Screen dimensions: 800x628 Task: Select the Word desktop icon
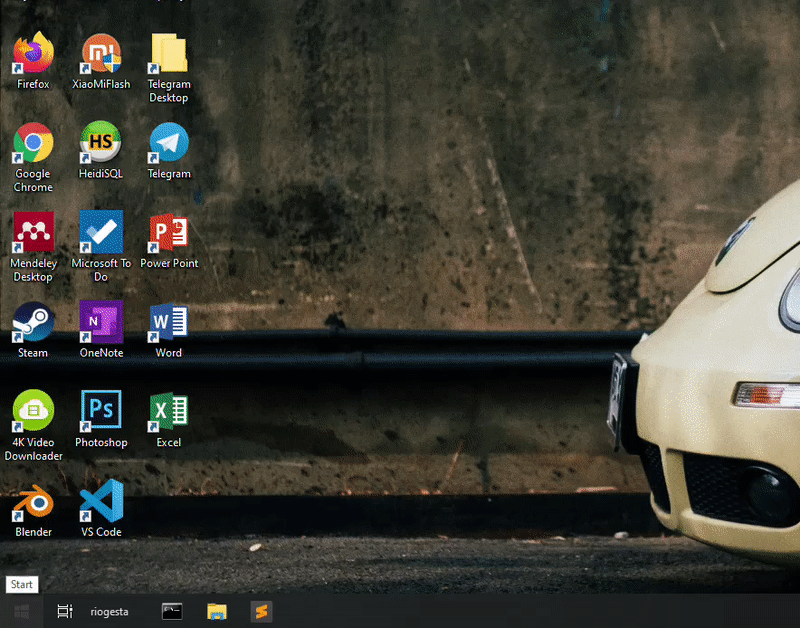[x=169, y=322]
